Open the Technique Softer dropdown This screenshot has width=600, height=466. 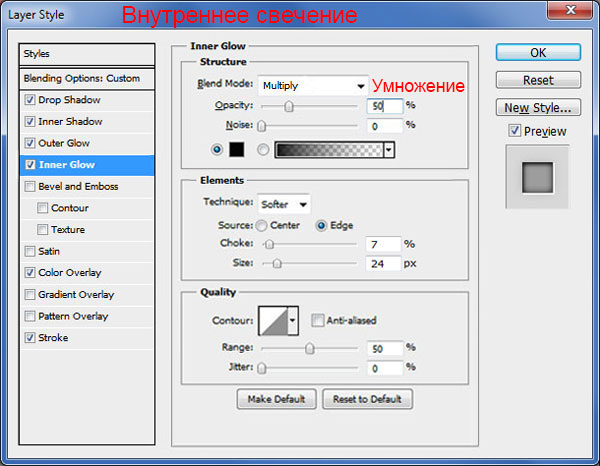284,204
